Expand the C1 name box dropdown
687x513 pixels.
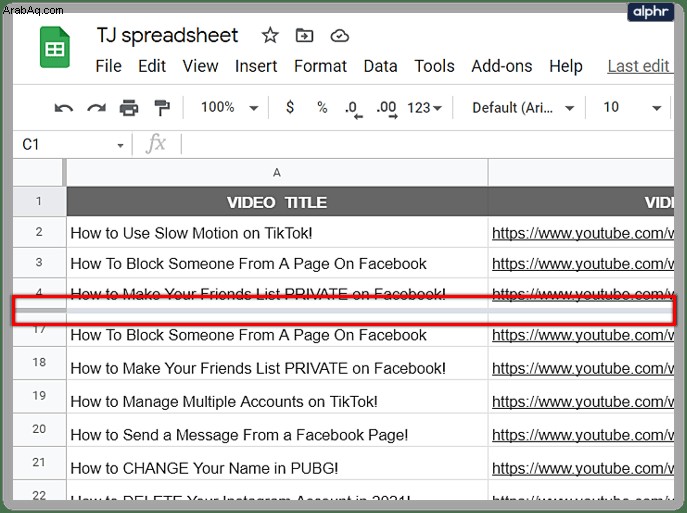tap(120, 145)
